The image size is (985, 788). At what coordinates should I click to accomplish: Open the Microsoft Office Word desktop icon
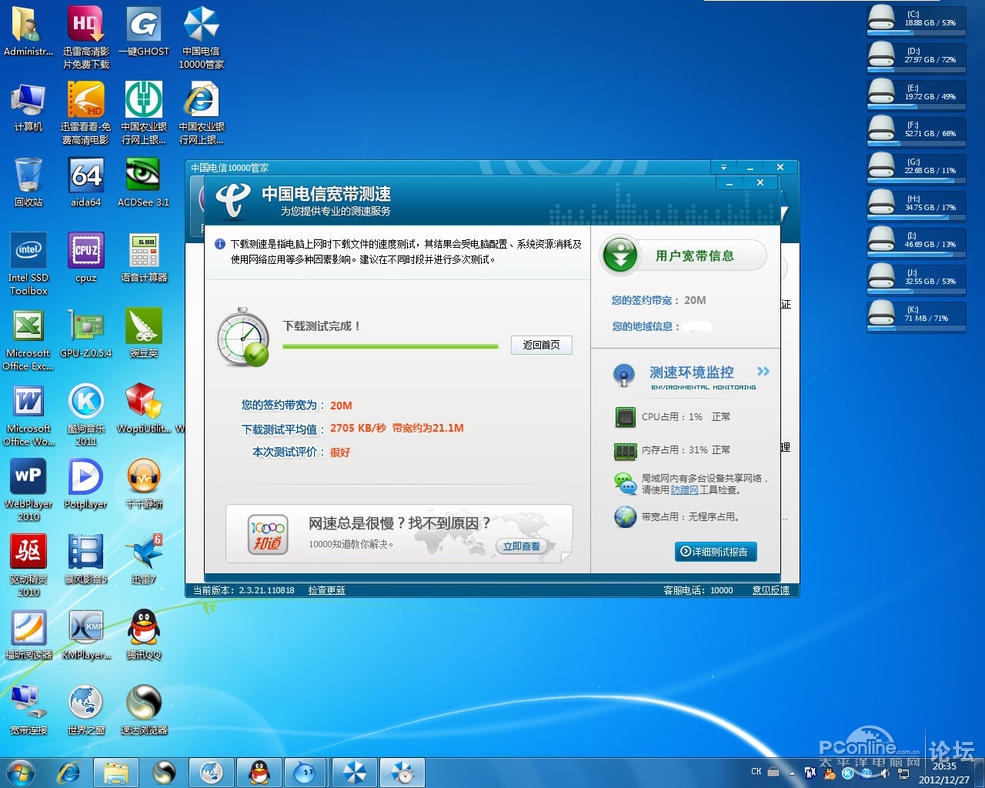(28, 415)
